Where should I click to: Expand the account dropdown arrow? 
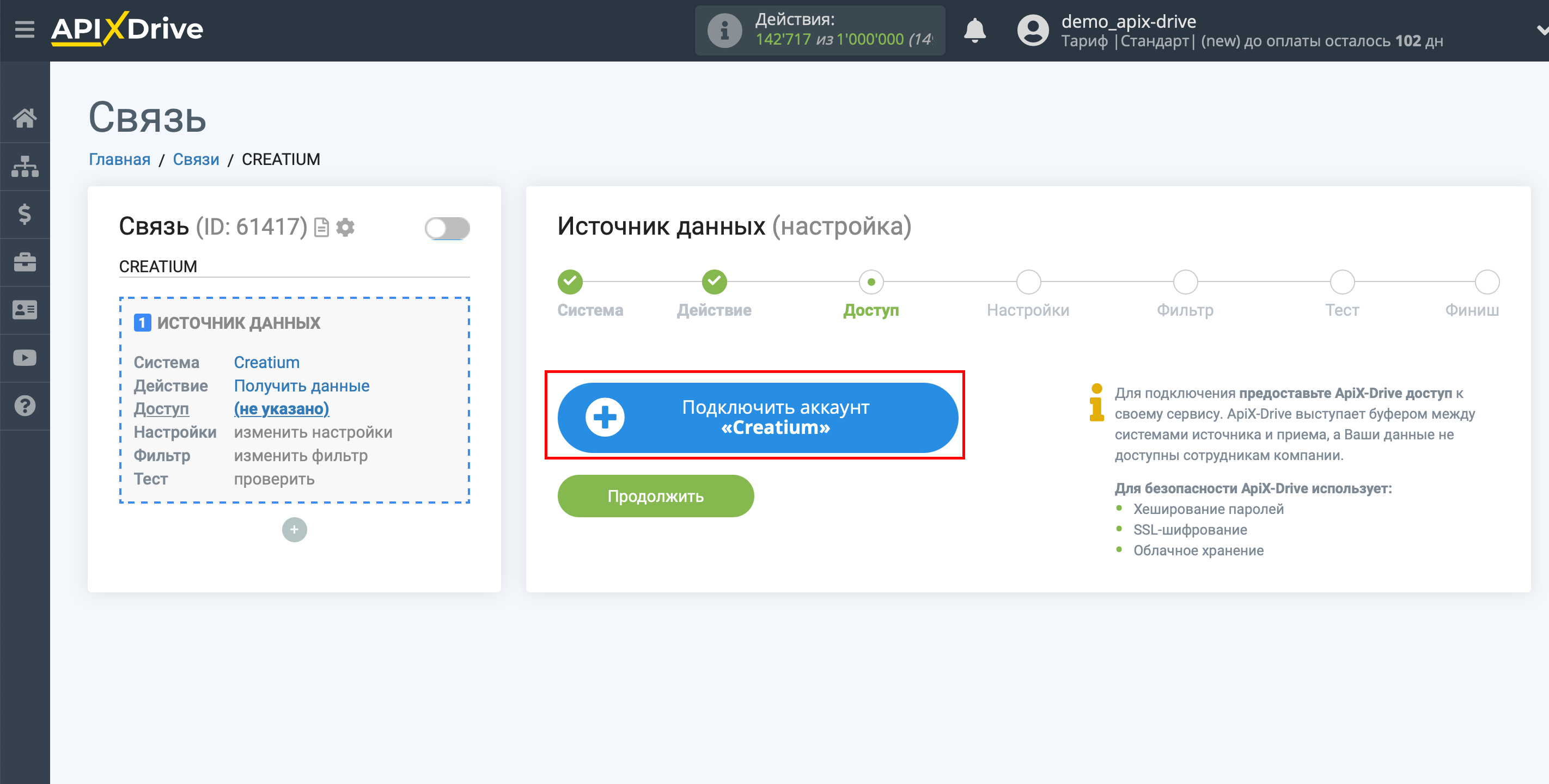click(x=1542, y=30)
